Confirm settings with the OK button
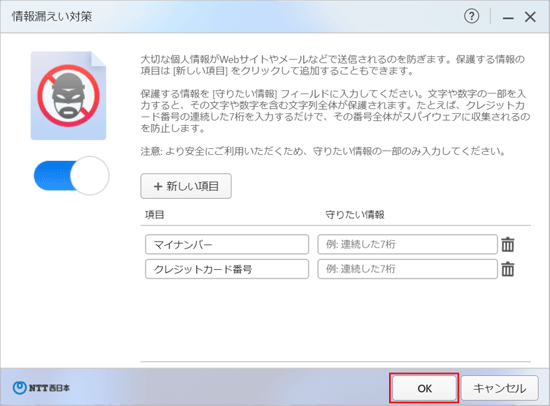 424,388
